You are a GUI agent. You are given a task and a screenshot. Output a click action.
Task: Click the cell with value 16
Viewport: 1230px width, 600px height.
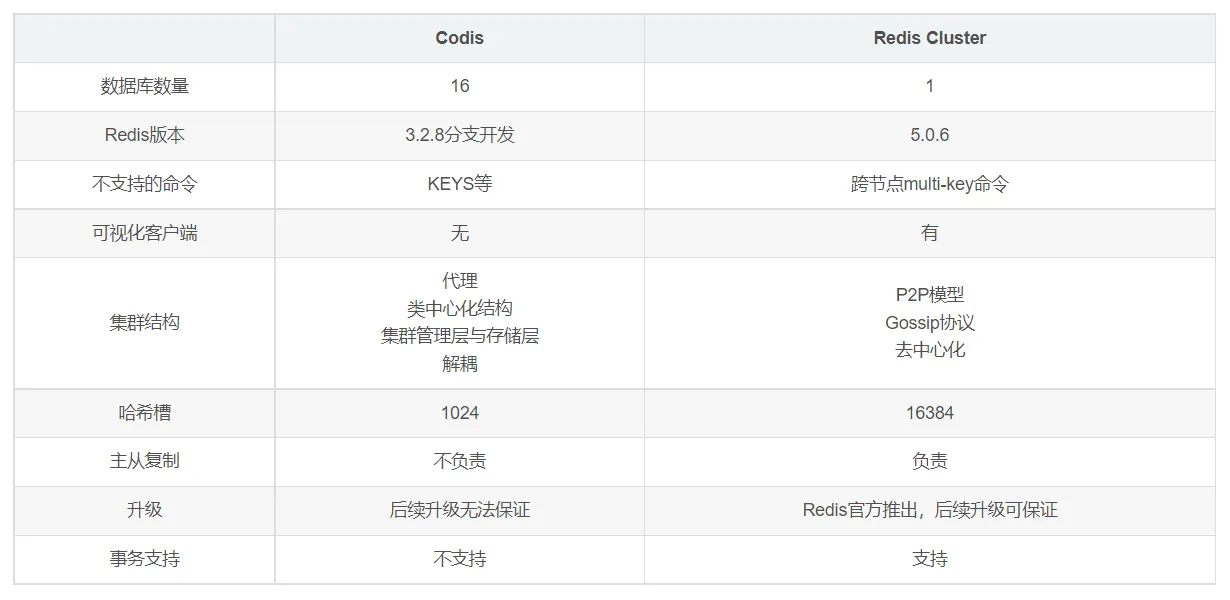tap(460, 86)
